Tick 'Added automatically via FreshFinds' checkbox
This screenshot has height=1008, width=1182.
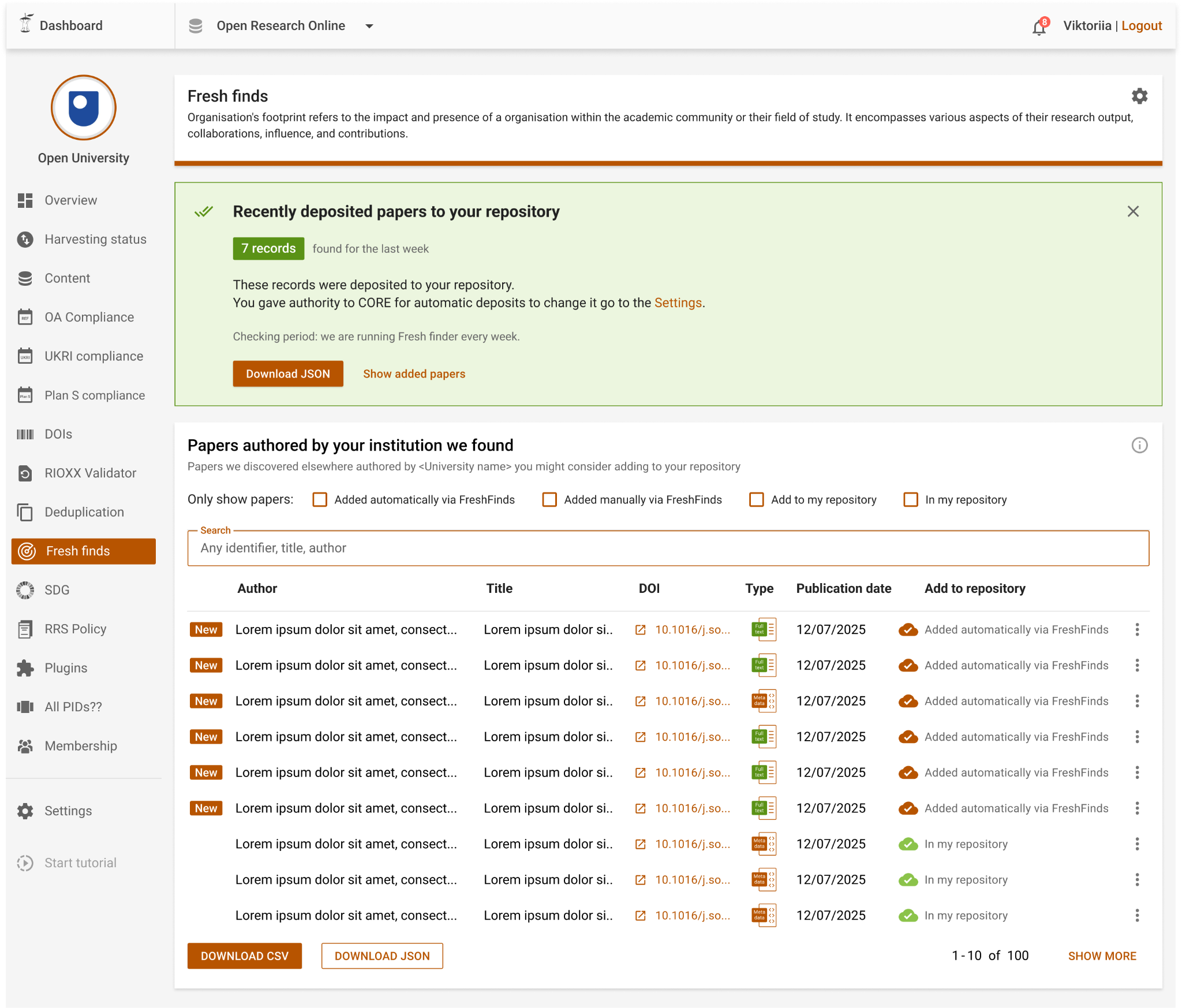[320, 499]
